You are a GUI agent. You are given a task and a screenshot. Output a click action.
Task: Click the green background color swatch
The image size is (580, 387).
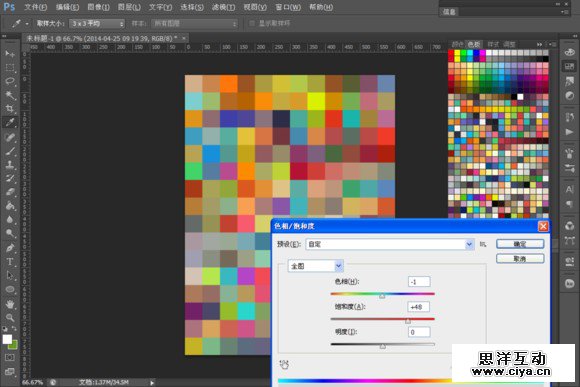[14, 346]
